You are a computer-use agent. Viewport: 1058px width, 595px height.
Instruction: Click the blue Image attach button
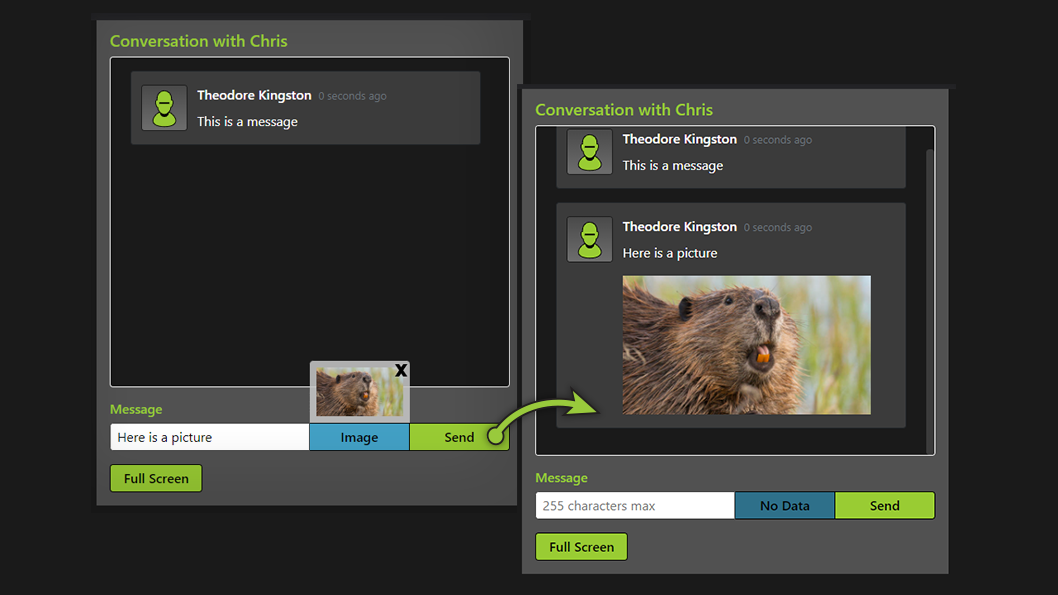pos(359,437)
